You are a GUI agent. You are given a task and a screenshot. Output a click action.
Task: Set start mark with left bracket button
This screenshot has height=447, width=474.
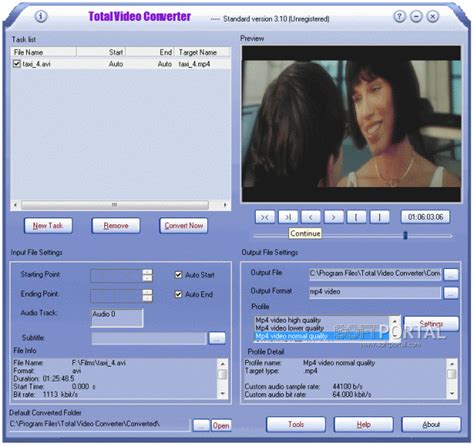[x=356, y=217]
